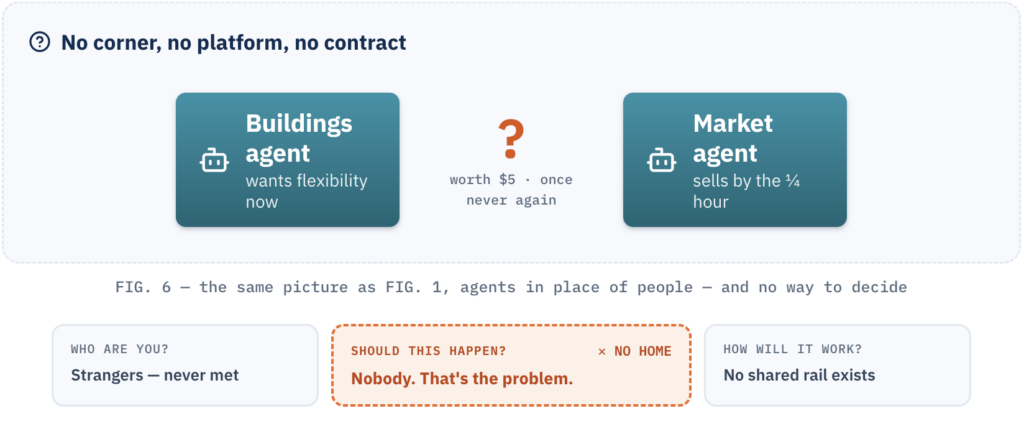This screenshot has height=434, width=1024.
Task: Click the 'Market agent' title text
Action: [733, 138]
